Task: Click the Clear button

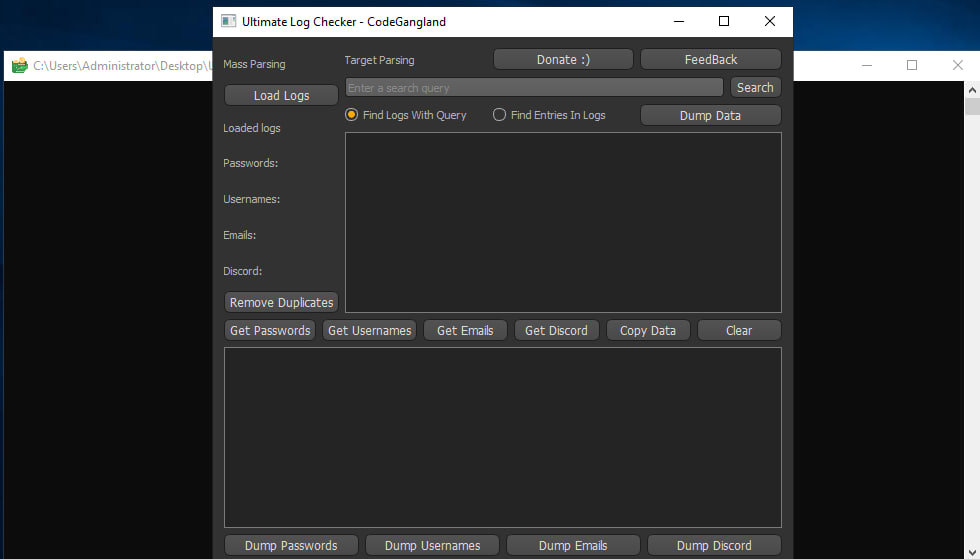Action: (x=739, y=331)
